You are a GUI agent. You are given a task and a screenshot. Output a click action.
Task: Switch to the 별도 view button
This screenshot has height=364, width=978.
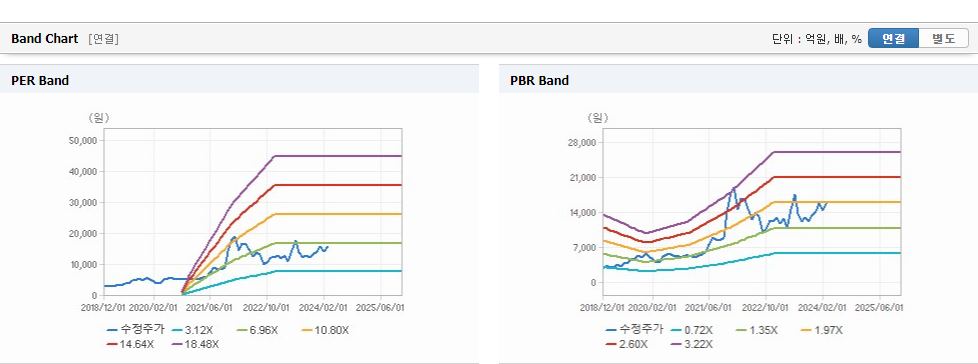944,39
